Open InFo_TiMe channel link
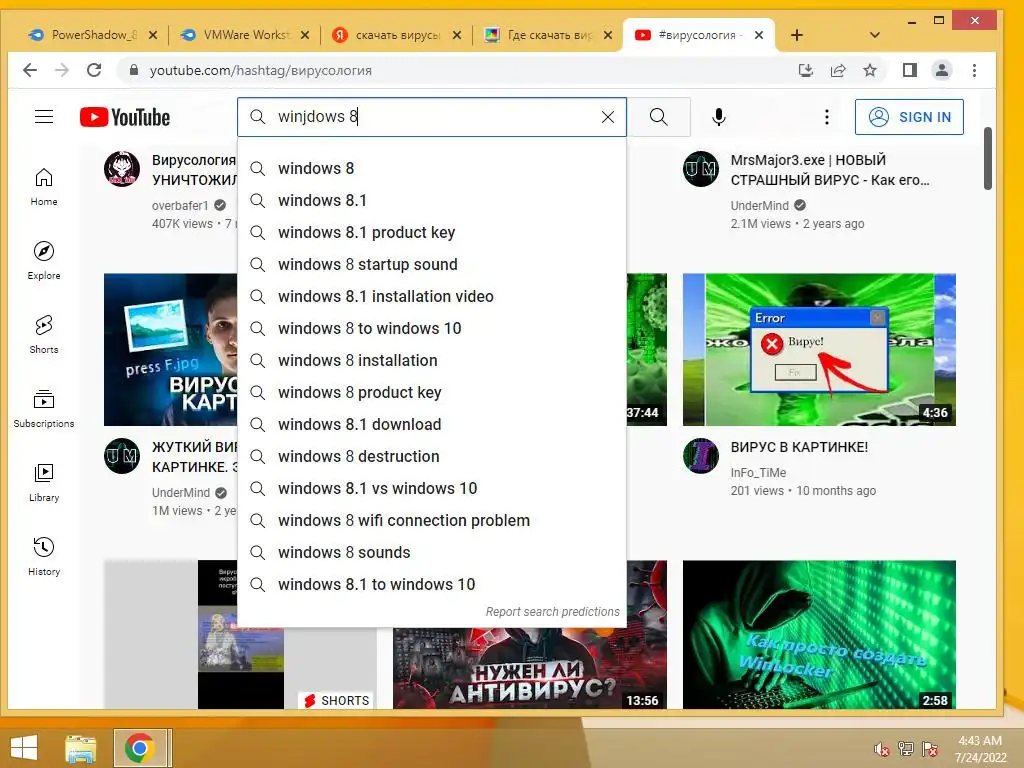 point(758,473)
